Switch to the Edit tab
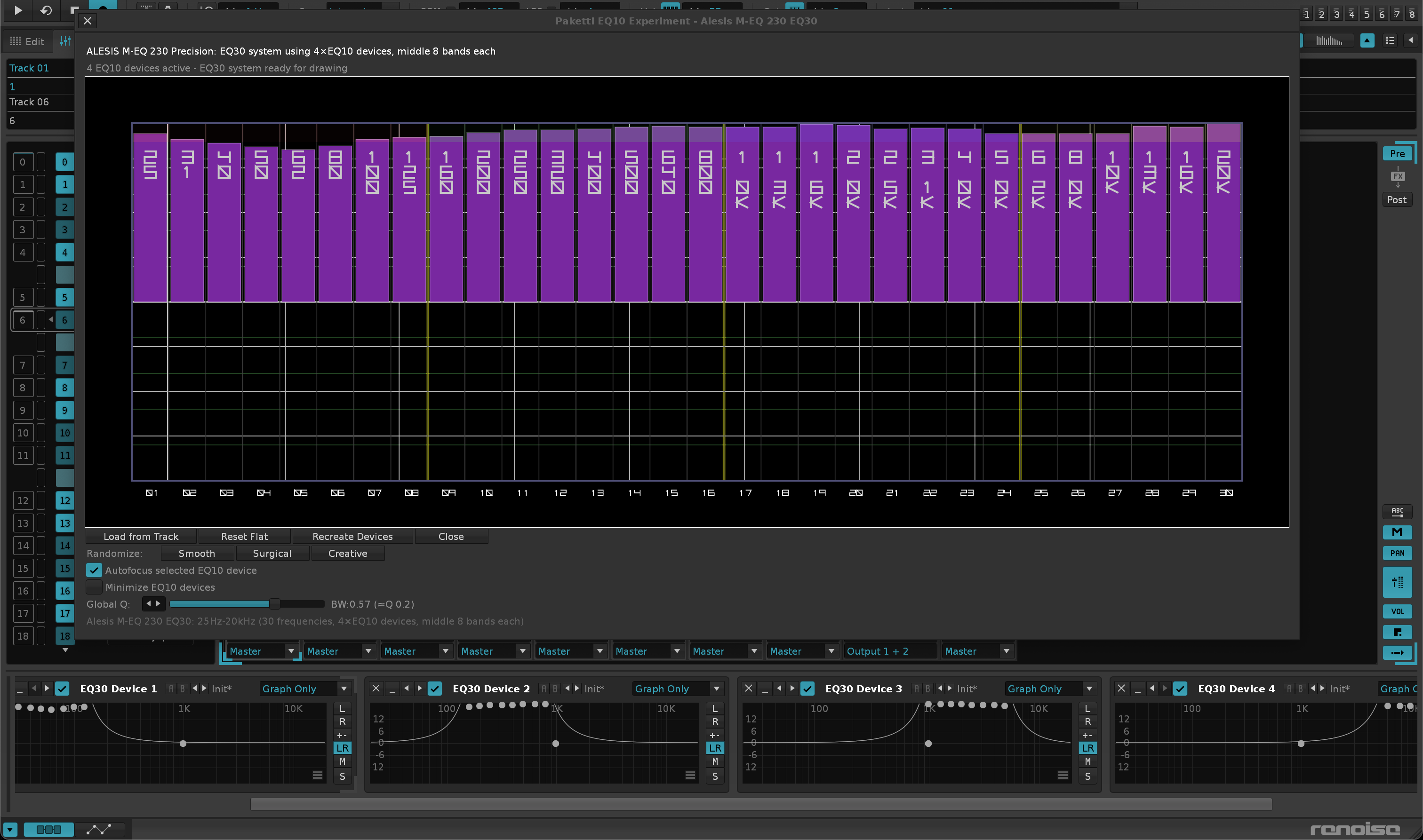Screen dimensions: 1423x840 point(27,41)
